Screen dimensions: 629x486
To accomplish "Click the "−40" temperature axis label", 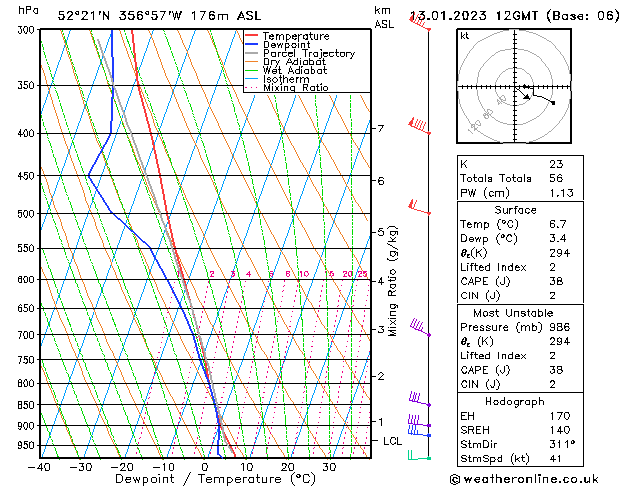I will [39, 467].
